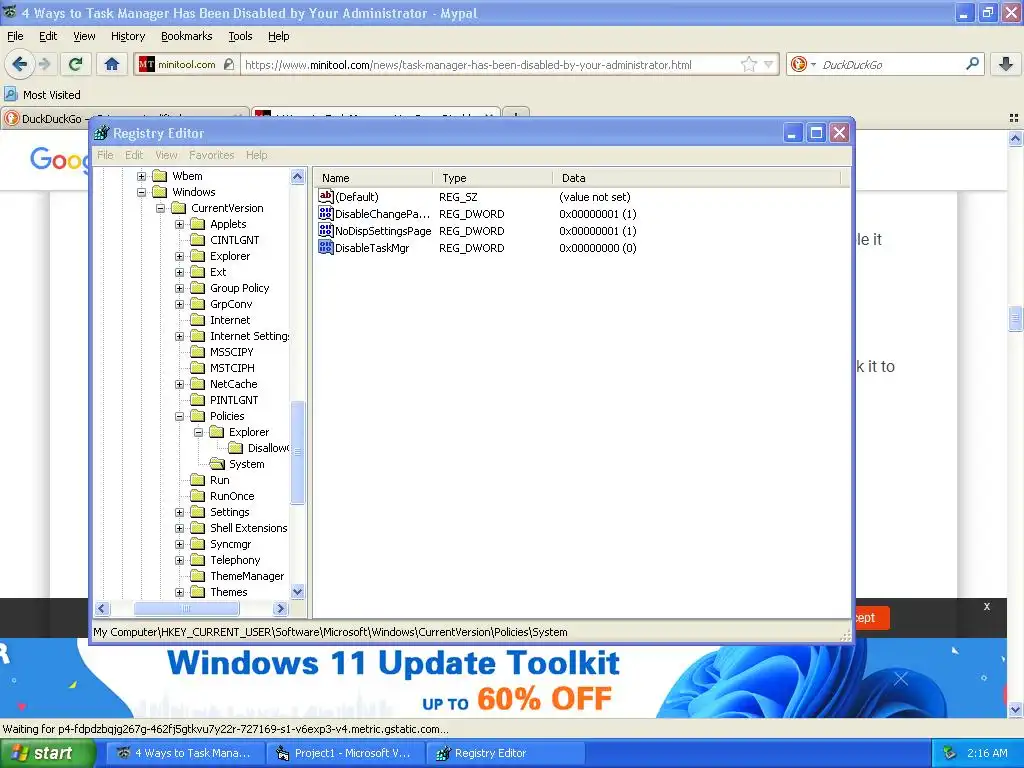
Task: Click the browser Back arrow button
Action: [x=19, y=64]
